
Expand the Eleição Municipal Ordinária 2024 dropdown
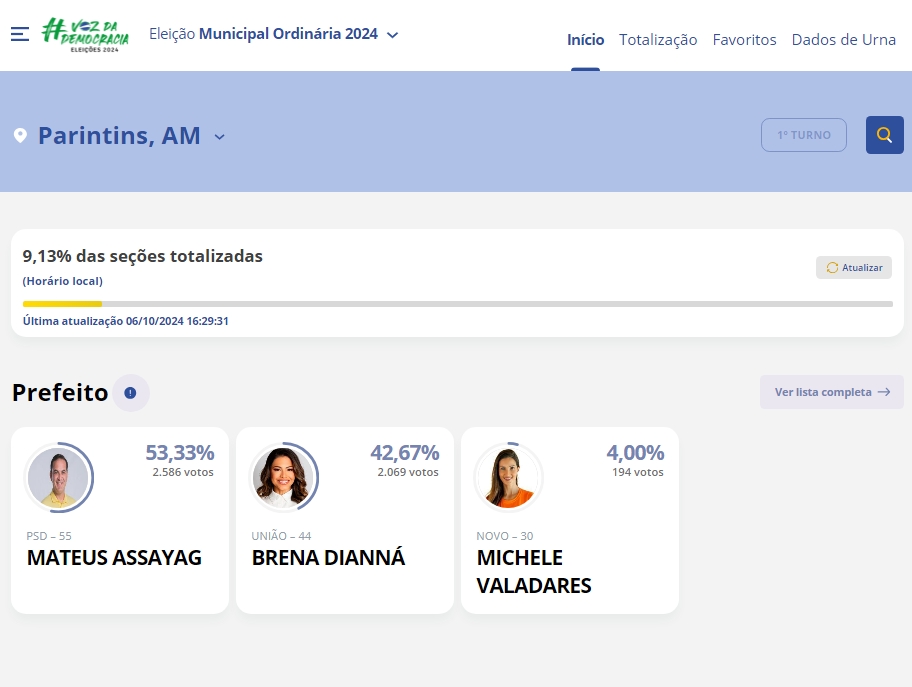pyautogui.click(x=392, y=35)
